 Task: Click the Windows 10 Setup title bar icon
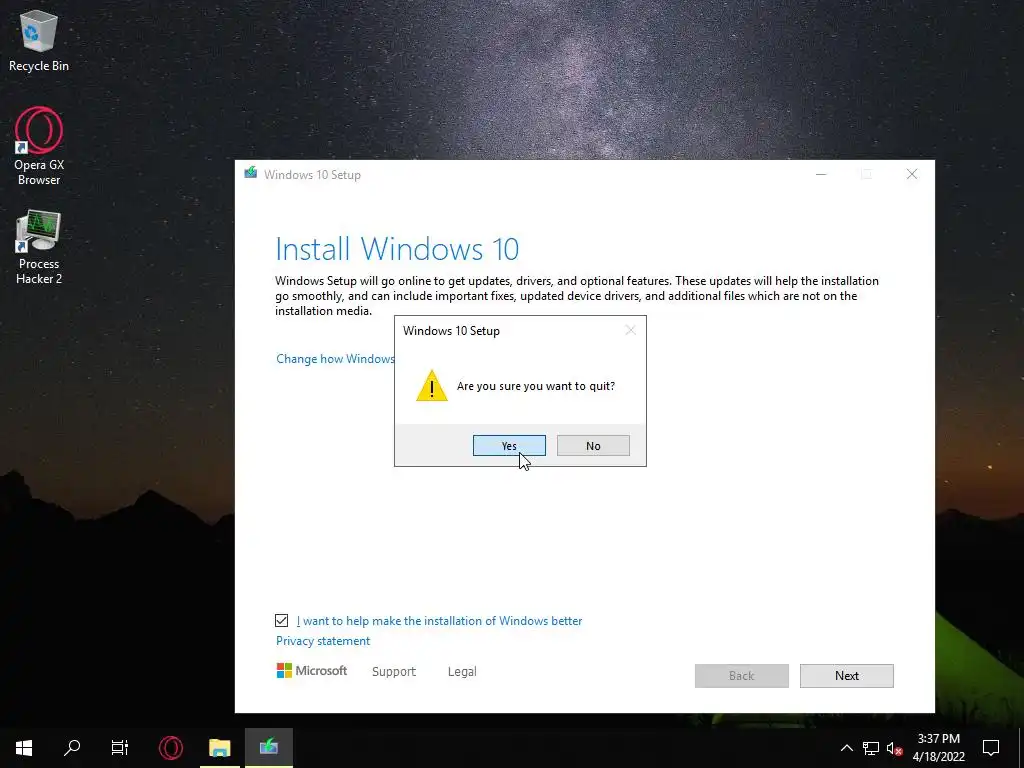click(250, 173)
